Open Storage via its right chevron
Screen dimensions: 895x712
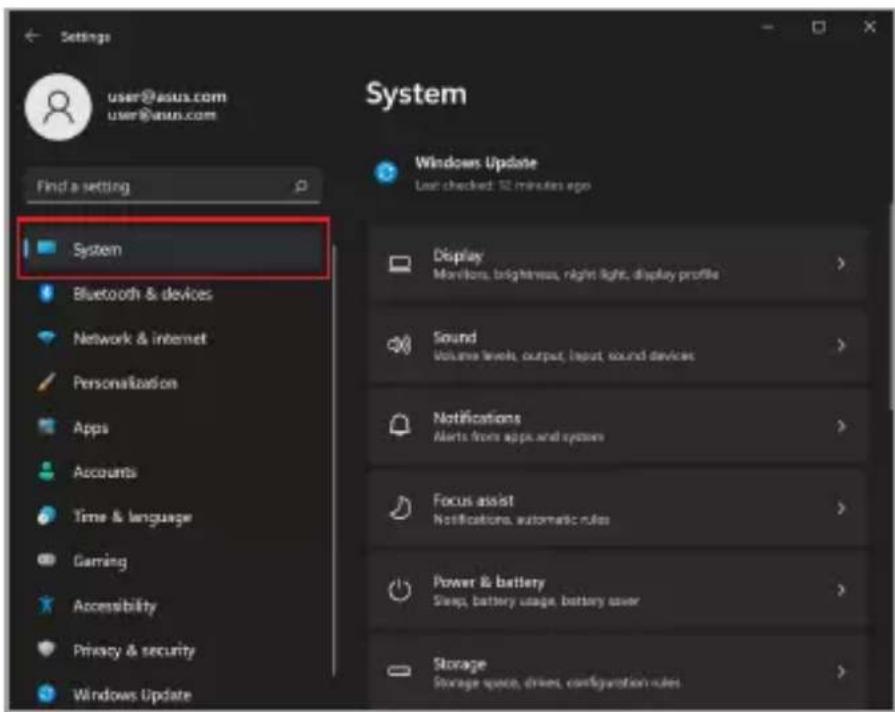coord(841,671)
